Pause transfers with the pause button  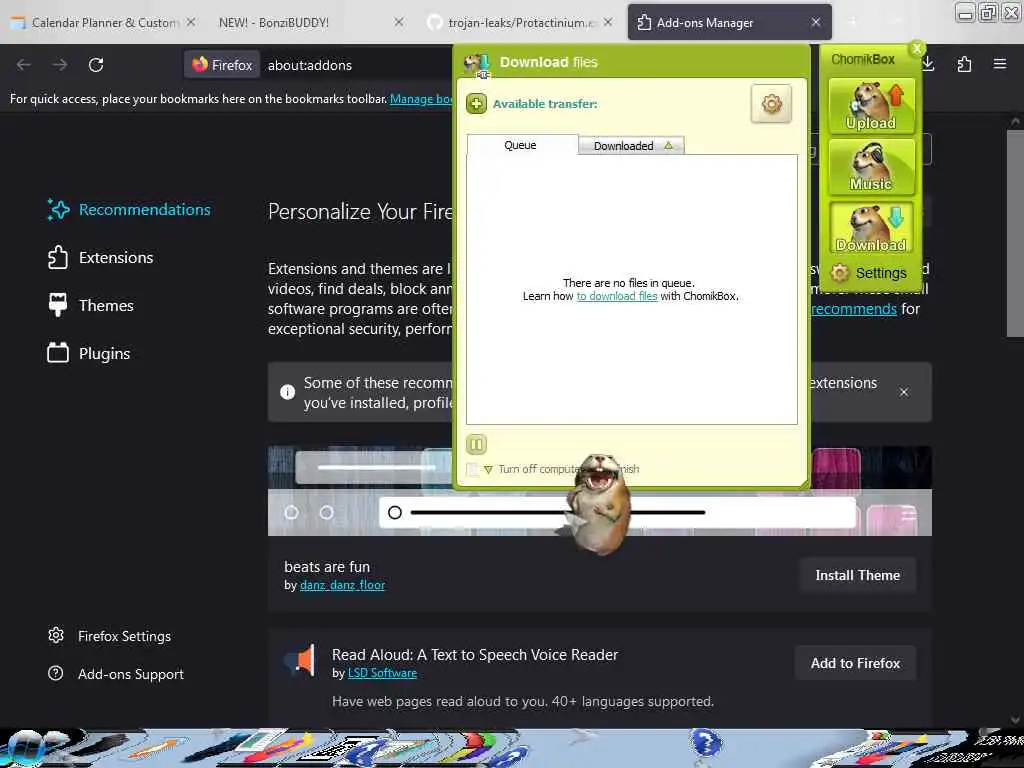[x=476, y=445]
